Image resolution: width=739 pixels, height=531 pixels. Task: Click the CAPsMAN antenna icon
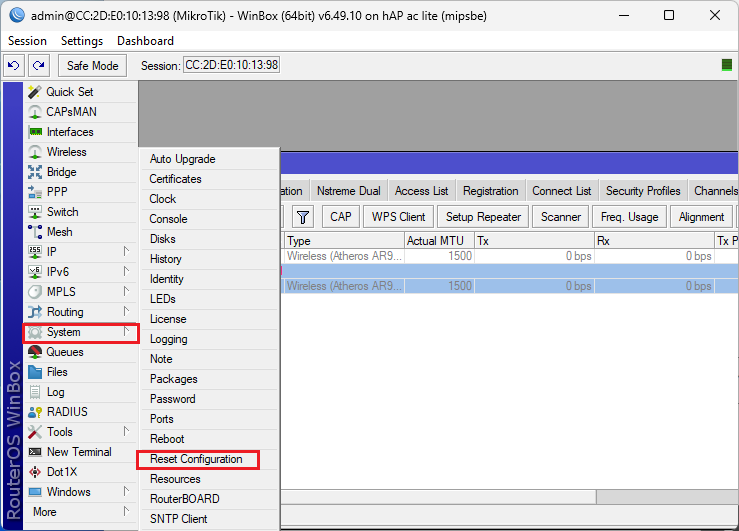click(35, 112)
